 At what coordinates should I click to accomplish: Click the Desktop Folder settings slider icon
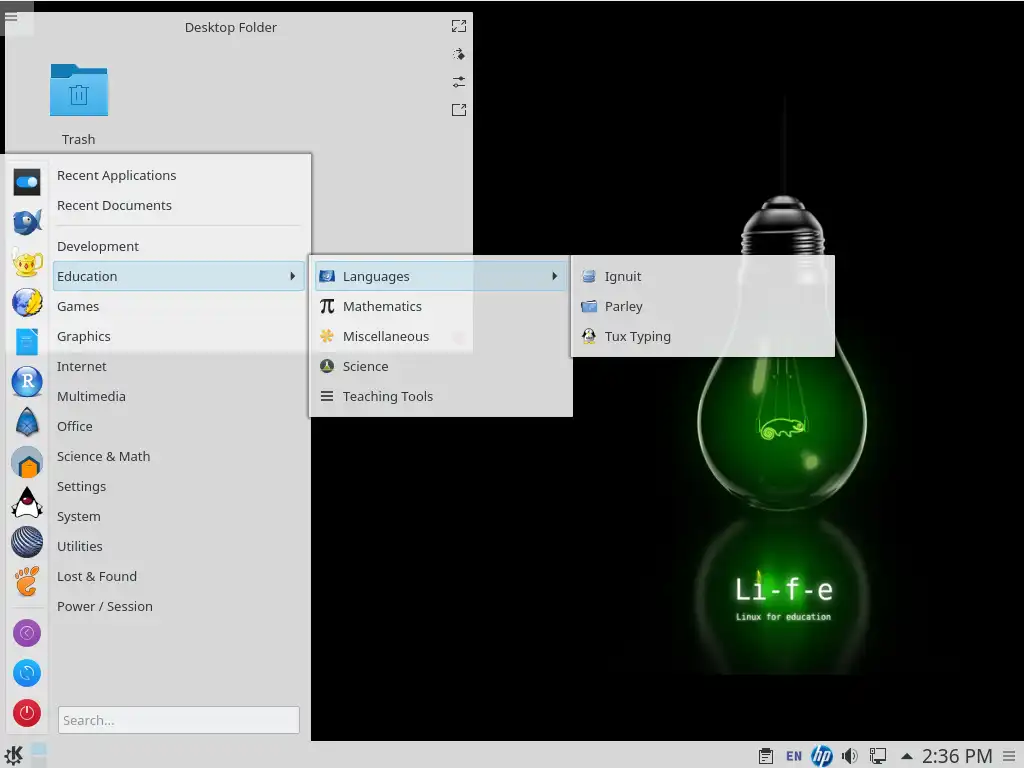pos(459,82)
